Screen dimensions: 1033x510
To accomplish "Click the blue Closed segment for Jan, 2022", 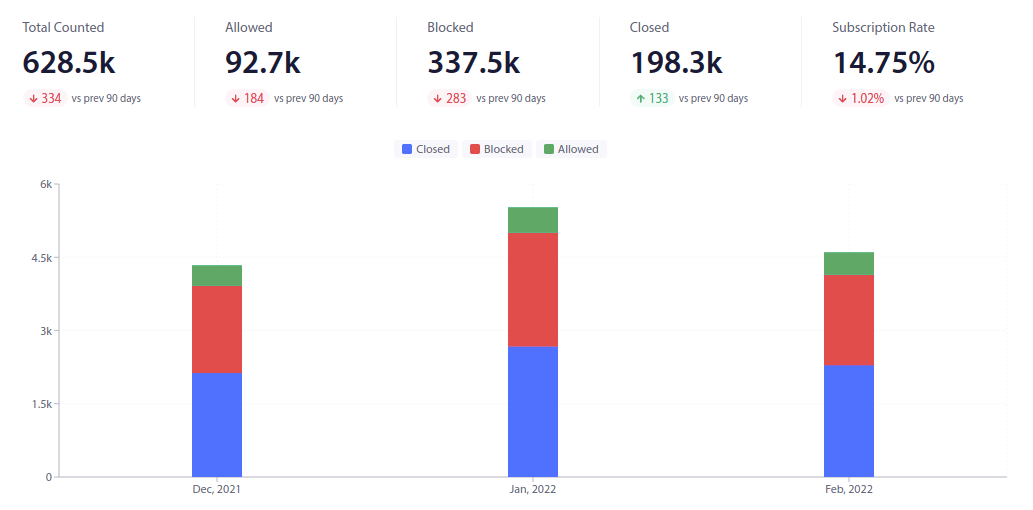I will pyautogui.click(x=533, y=411).
